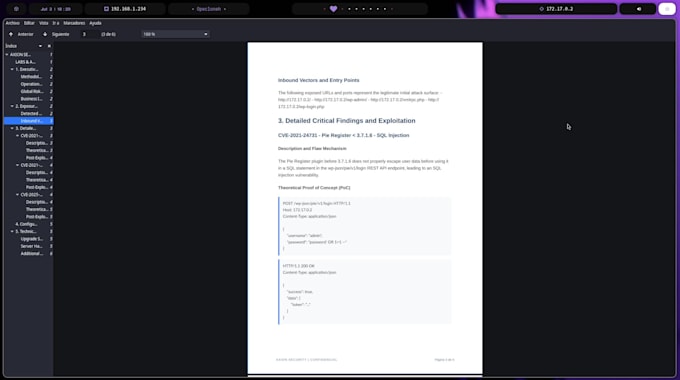Click the white power button in top bar
The image size is (680, 380).
(667, 9)
